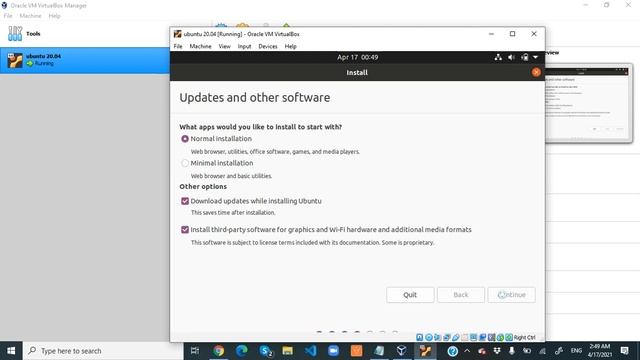Open VirtualBox Manager cube icon on taskbar
Viewport: 640px width, 360px height.
pyautogui.click(x=402, y=351)
